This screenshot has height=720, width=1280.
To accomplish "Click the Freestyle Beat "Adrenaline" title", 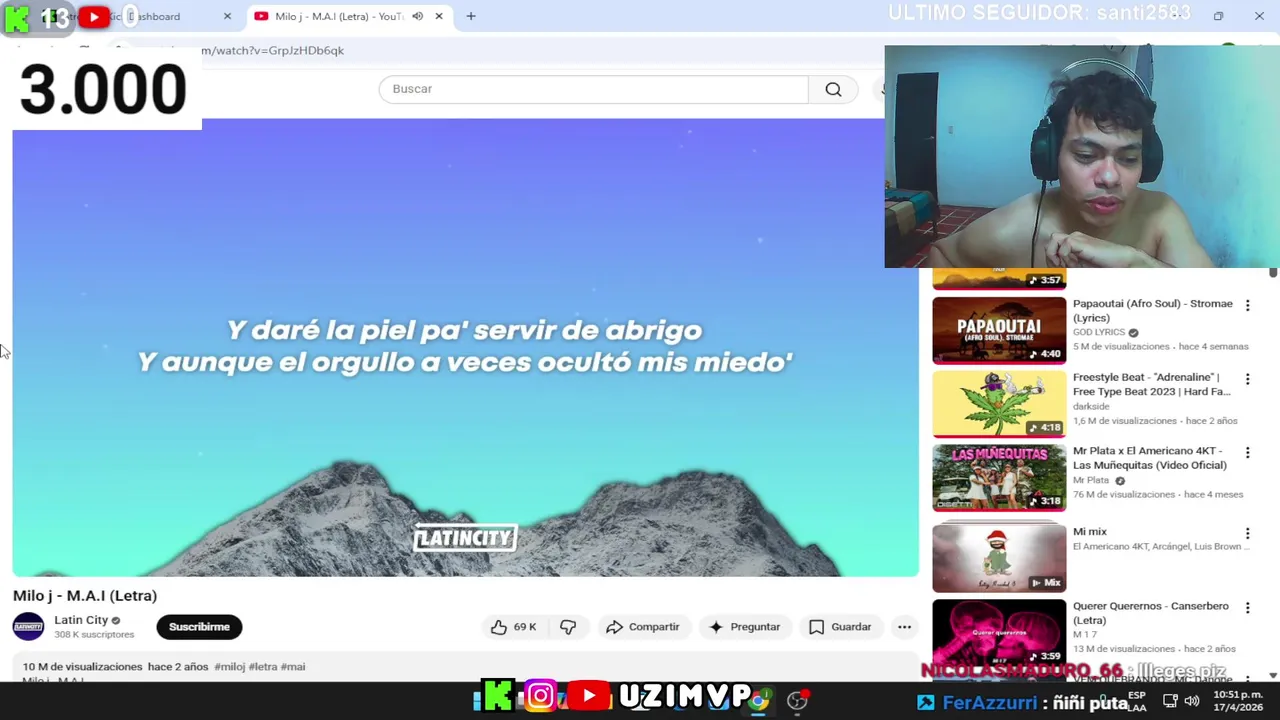I will 1152,384.
